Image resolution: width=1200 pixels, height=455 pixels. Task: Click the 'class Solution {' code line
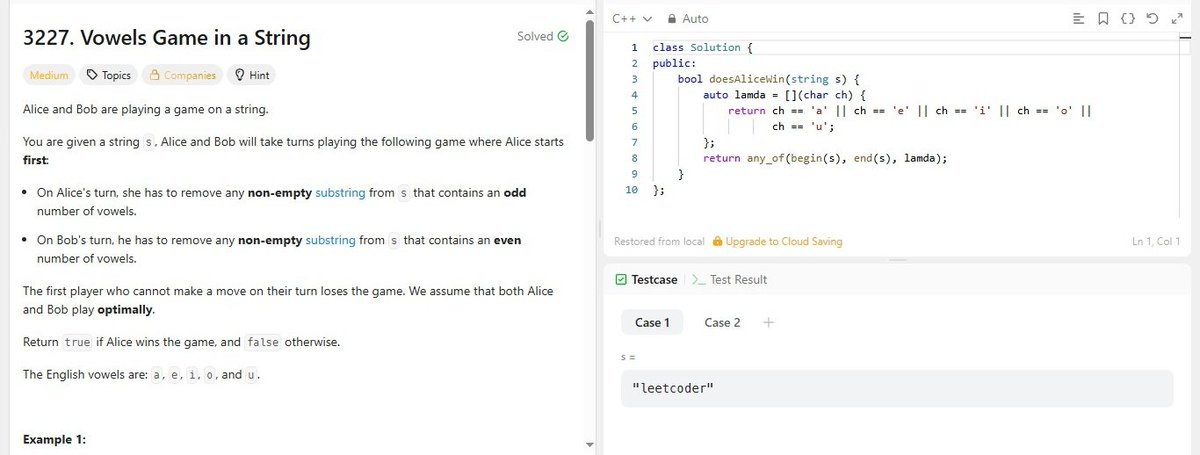tap(702, 46)
